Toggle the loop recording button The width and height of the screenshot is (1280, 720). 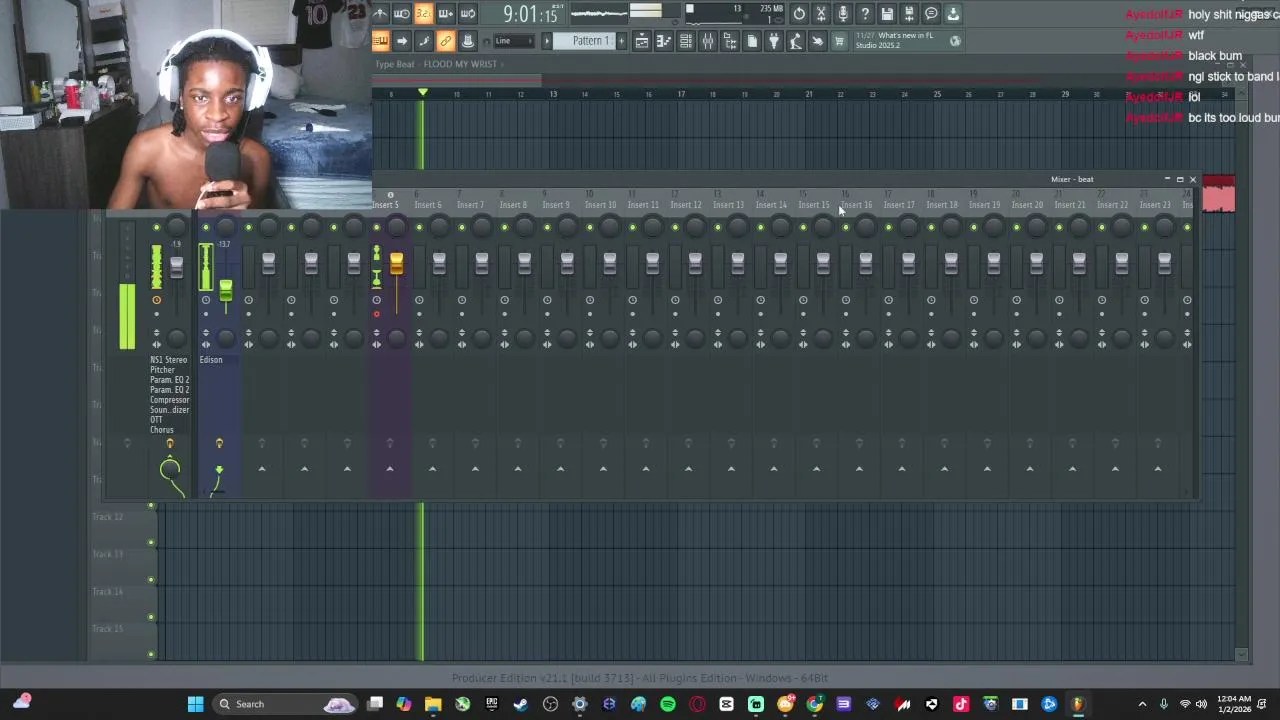tap(468, 14)
